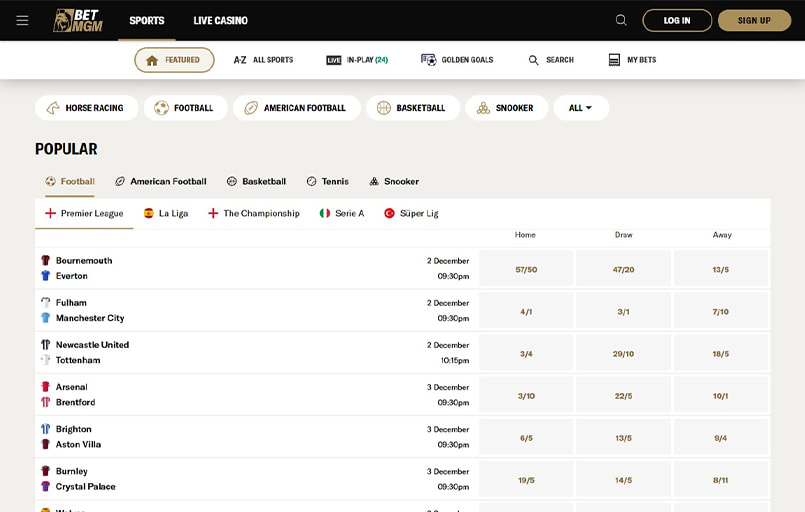Click the My Bets slip icon
The width and height of the screenshot is (805, 512).
coord(614,60)
